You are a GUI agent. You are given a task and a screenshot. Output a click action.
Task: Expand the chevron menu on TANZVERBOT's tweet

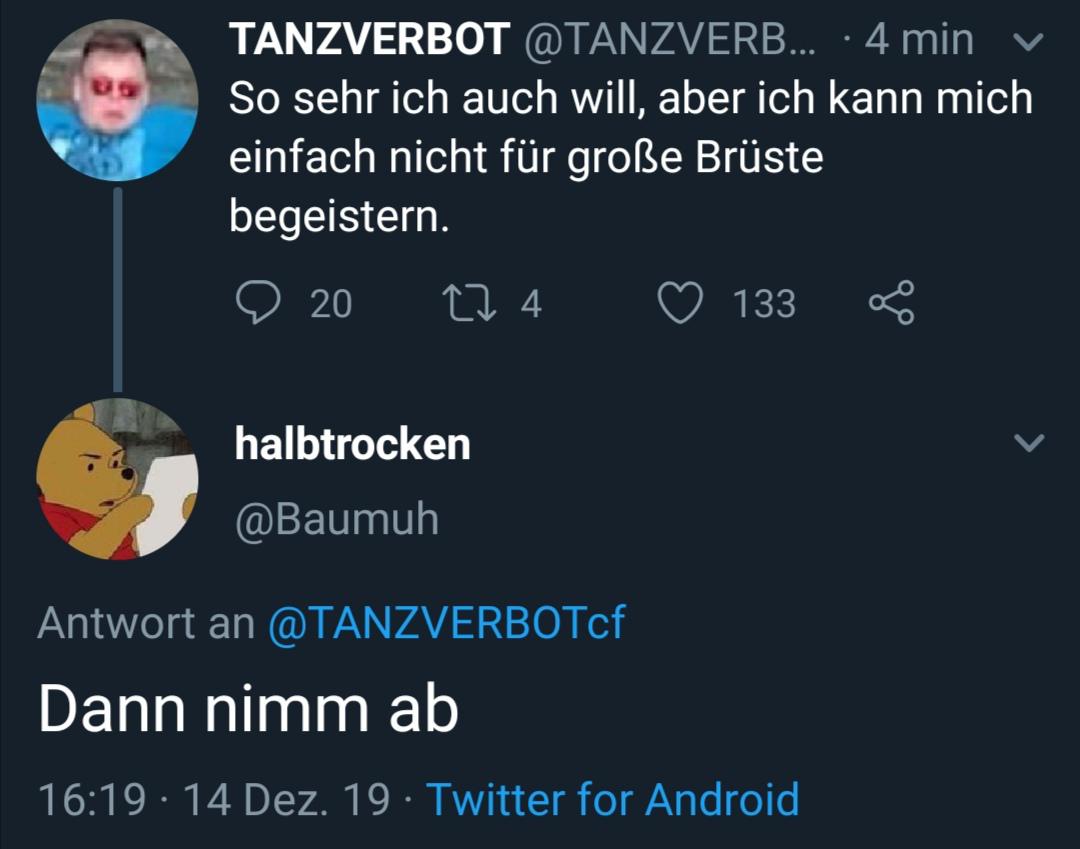click(x=1028, y=42)
